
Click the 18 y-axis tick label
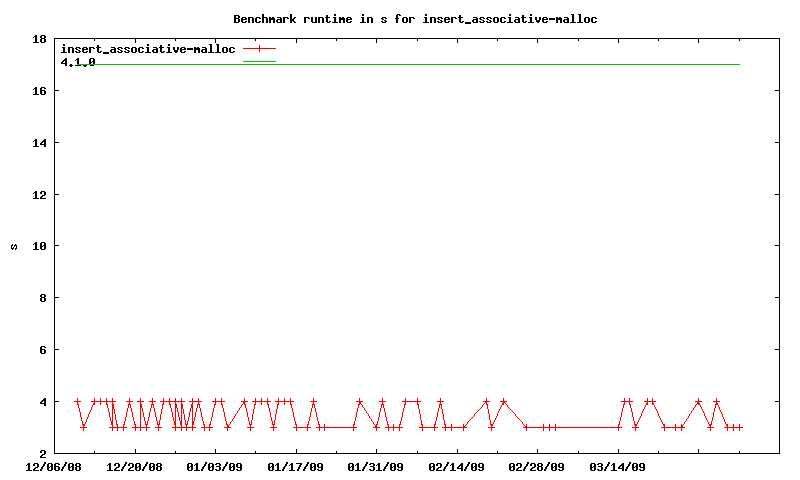coord(40,39)
